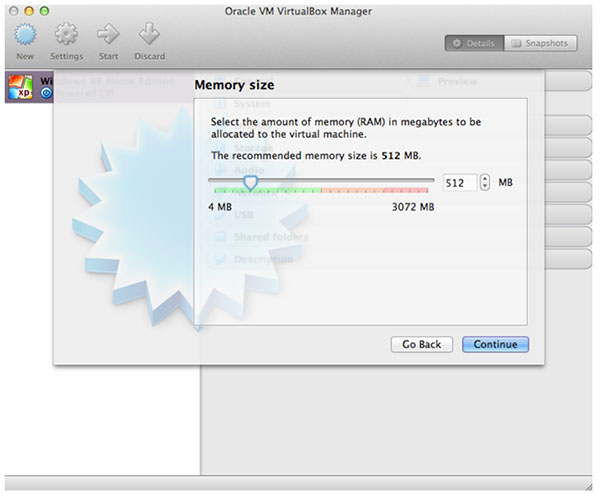Image resolution: width=600 pixels, height=501 pixels.
Task: Switch to the Snapshots view
Action: pos(540,43)
